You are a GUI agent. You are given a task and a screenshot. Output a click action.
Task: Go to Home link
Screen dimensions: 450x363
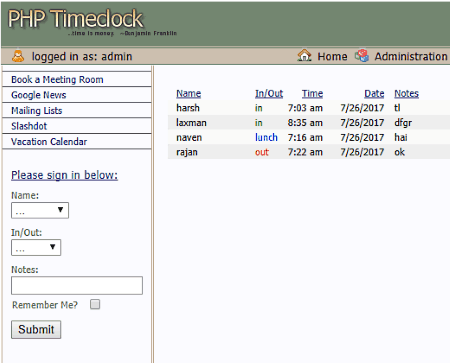[332, 56]
